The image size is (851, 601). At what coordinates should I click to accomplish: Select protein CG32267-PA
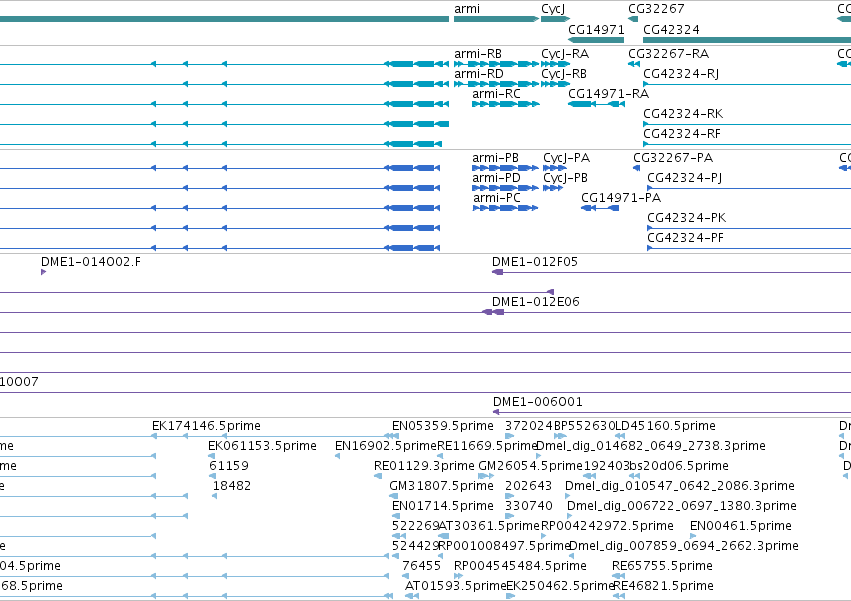(x=672, y=158)
